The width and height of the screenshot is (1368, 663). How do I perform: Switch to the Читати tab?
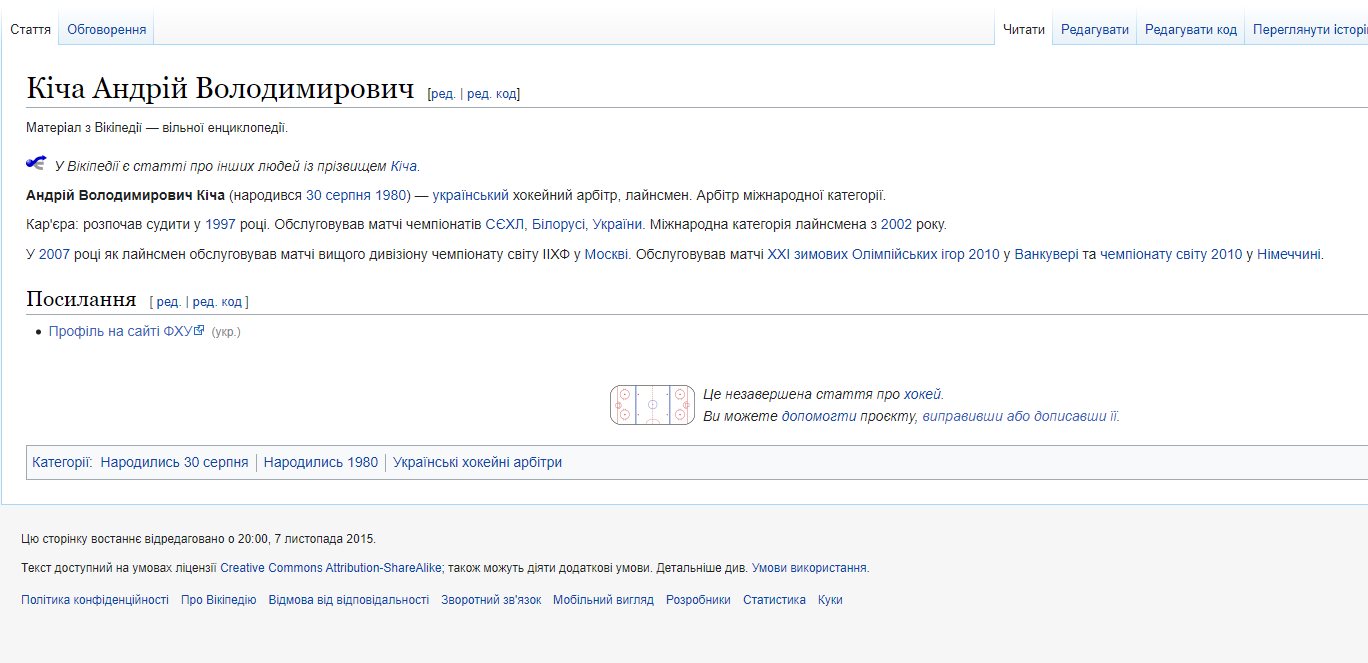1023,30
